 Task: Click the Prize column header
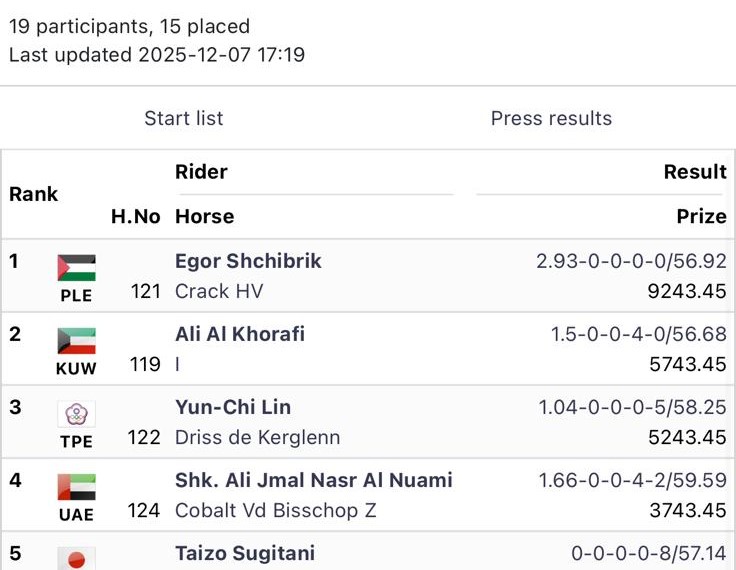pos(701,216)
